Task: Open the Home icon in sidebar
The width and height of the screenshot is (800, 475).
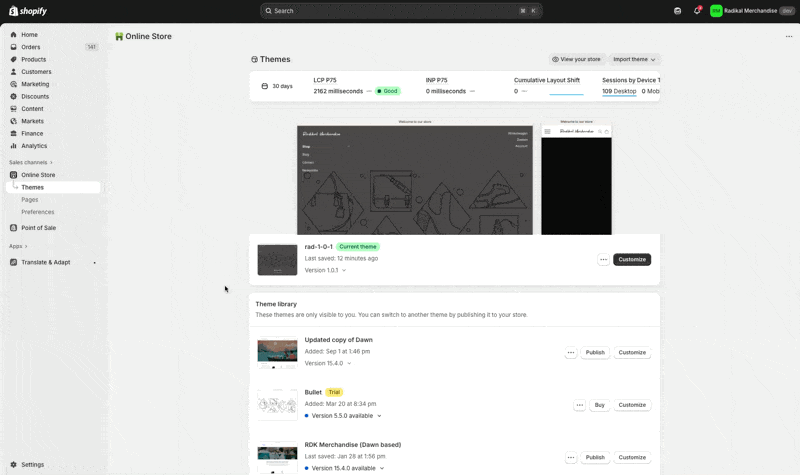Action: pyautogui.click(x=13, y=35)
